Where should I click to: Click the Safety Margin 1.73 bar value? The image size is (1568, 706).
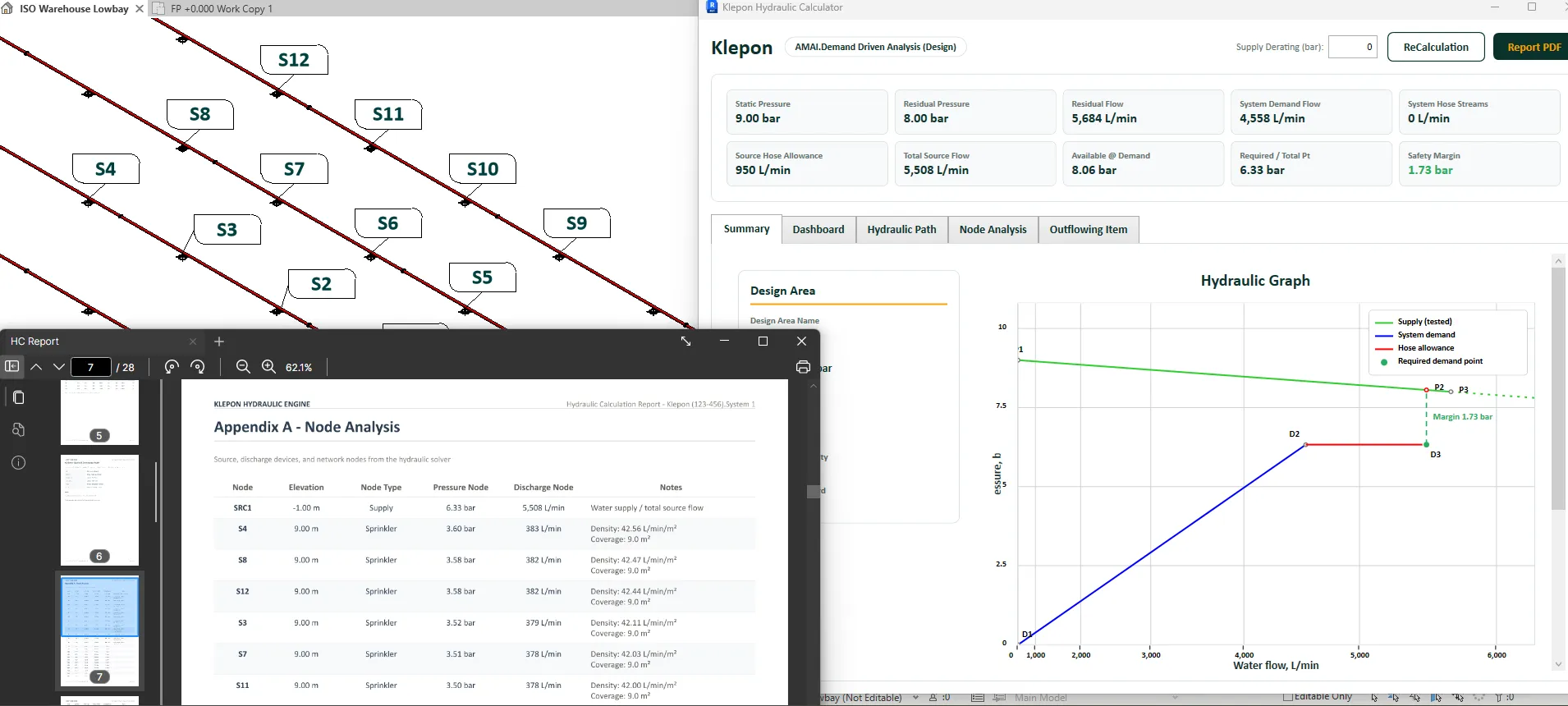pos(1430,170)
